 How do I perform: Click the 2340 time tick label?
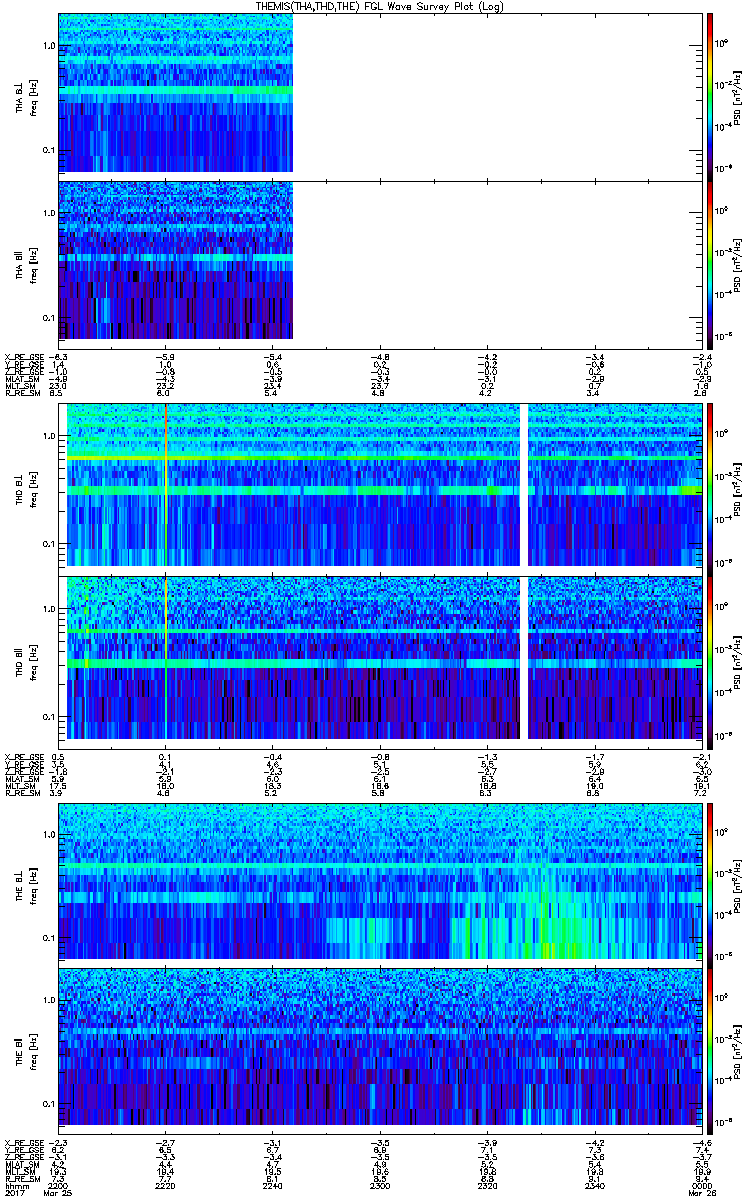tap(597, 1186)
